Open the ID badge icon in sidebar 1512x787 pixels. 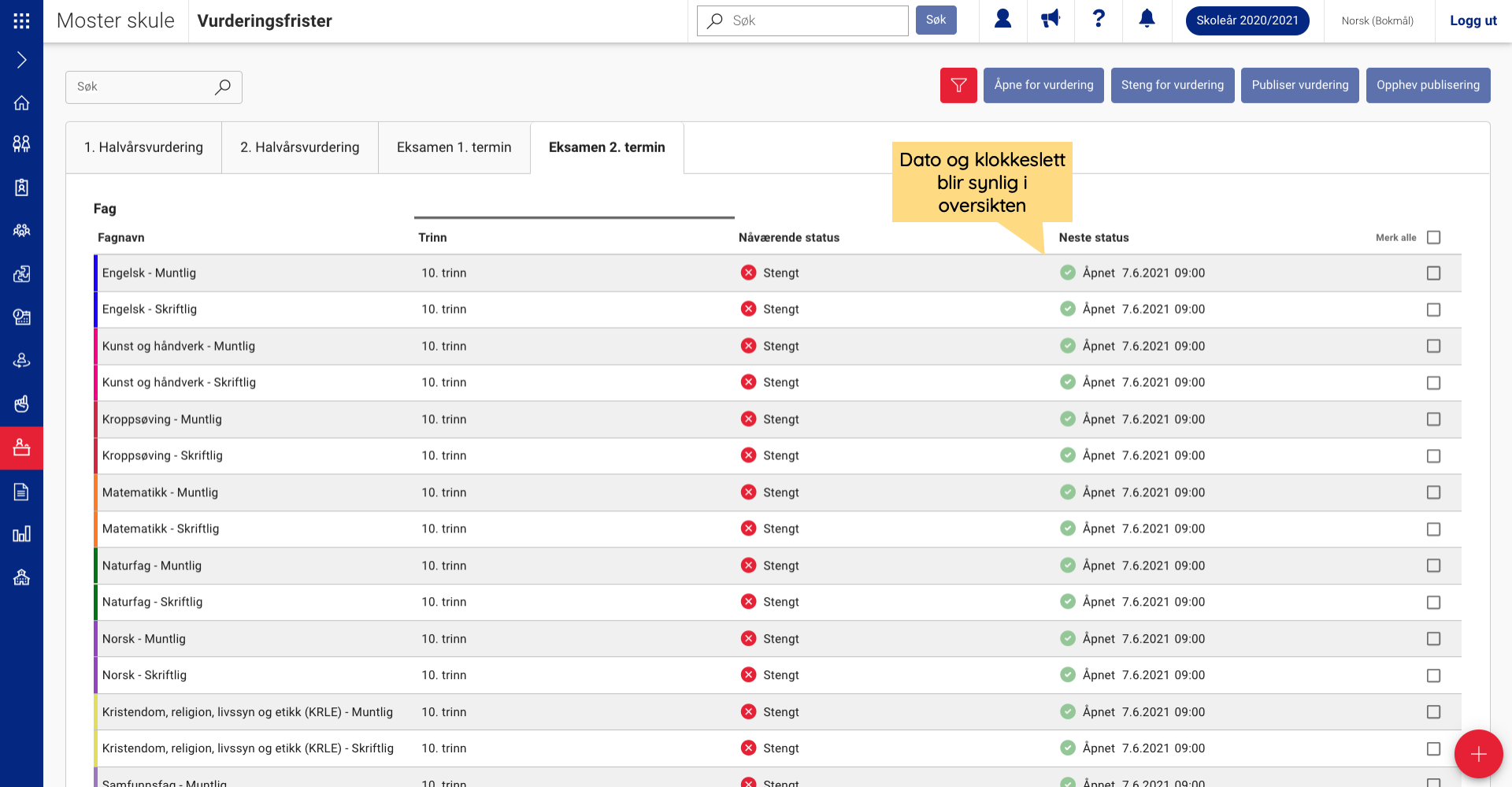click(x=21, y=187)
